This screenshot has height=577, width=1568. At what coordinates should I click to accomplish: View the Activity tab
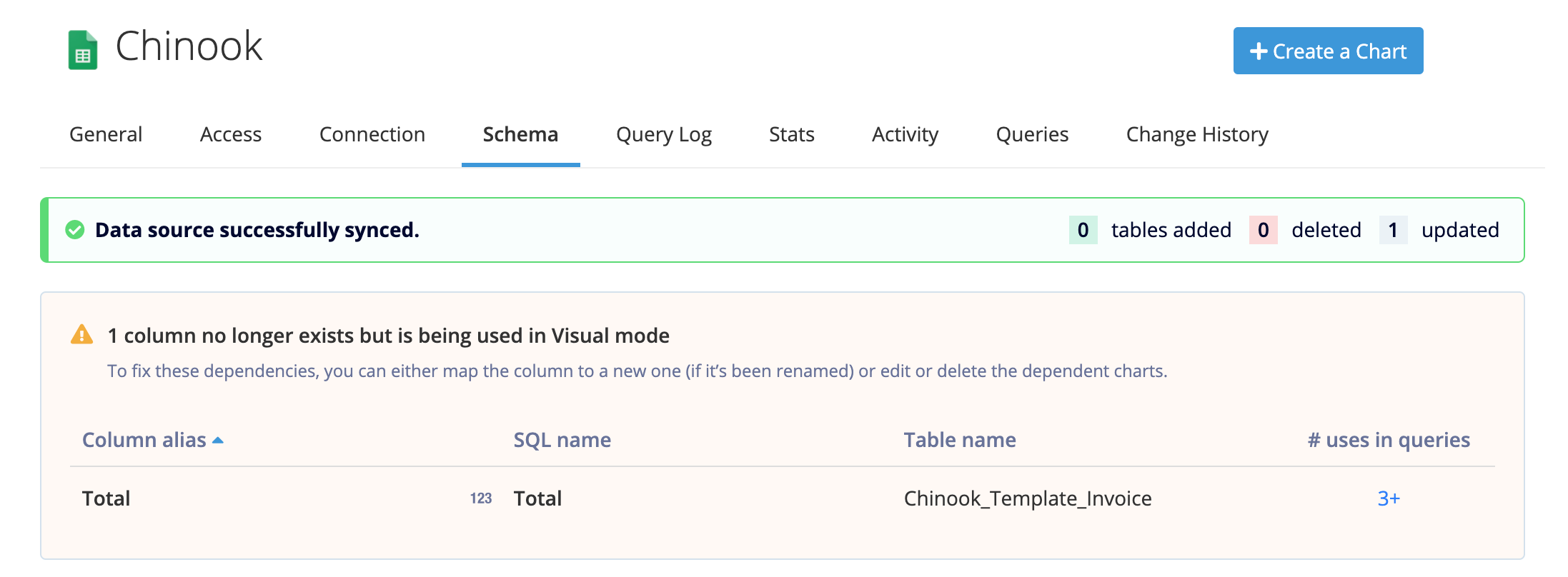[905, 134]
